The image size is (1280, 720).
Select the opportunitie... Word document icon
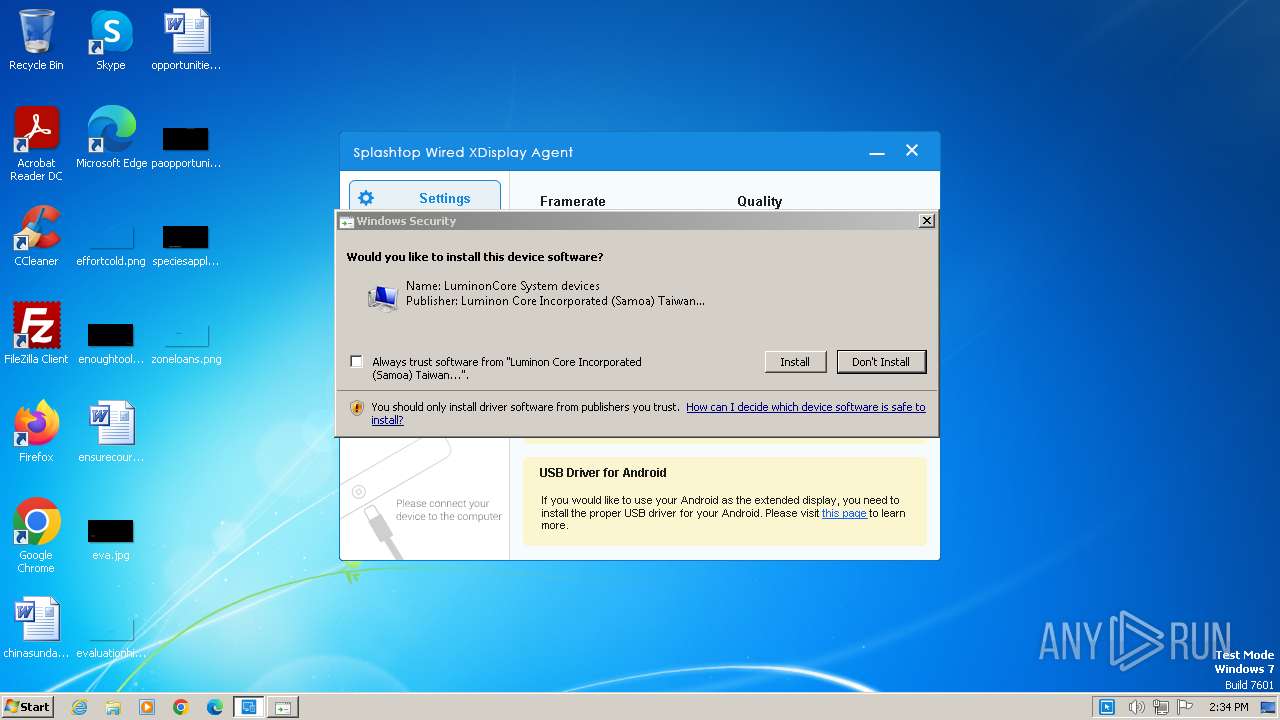click(186, 40)
